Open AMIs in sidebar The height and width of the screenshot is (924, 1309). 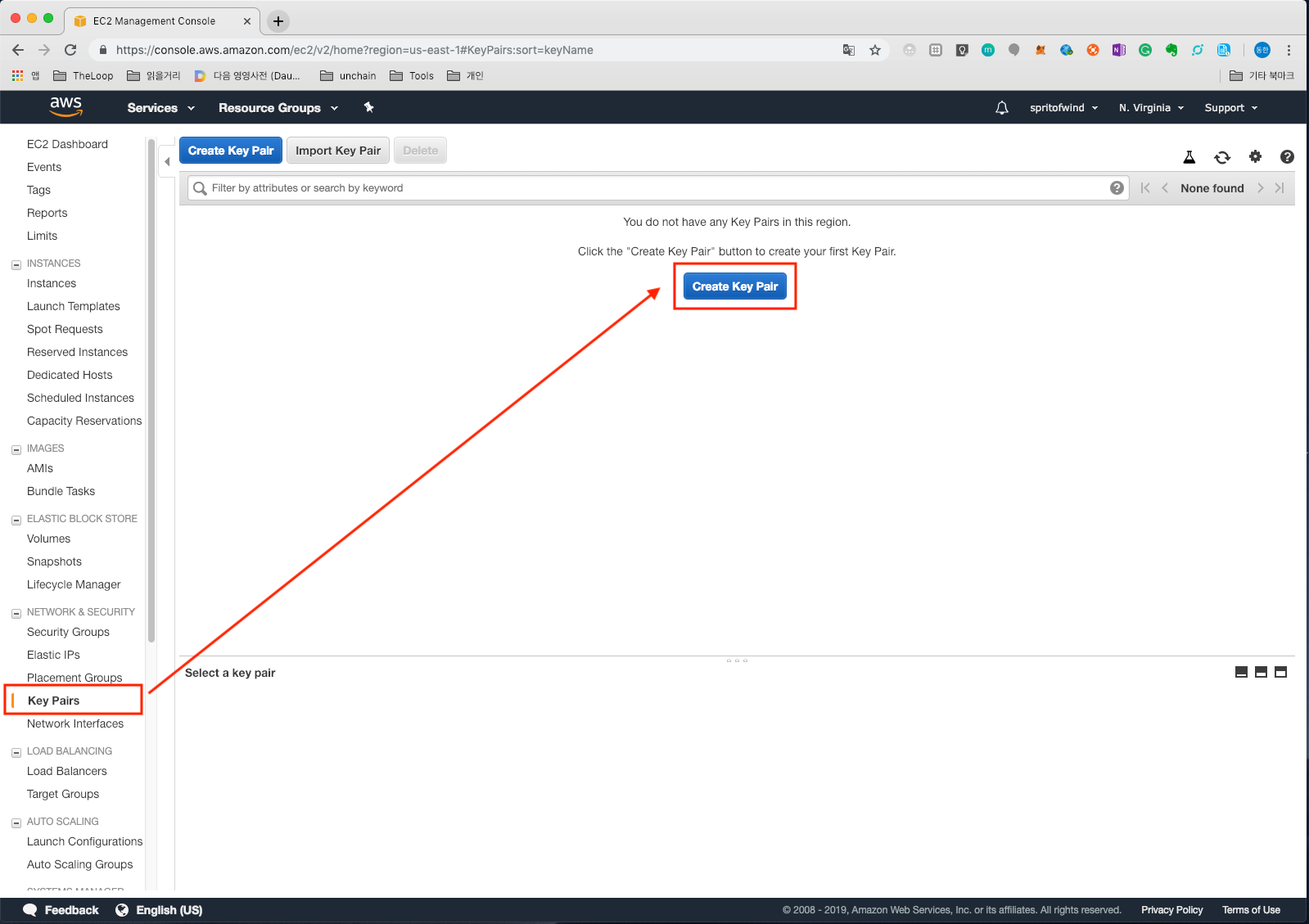pos(39,468)
